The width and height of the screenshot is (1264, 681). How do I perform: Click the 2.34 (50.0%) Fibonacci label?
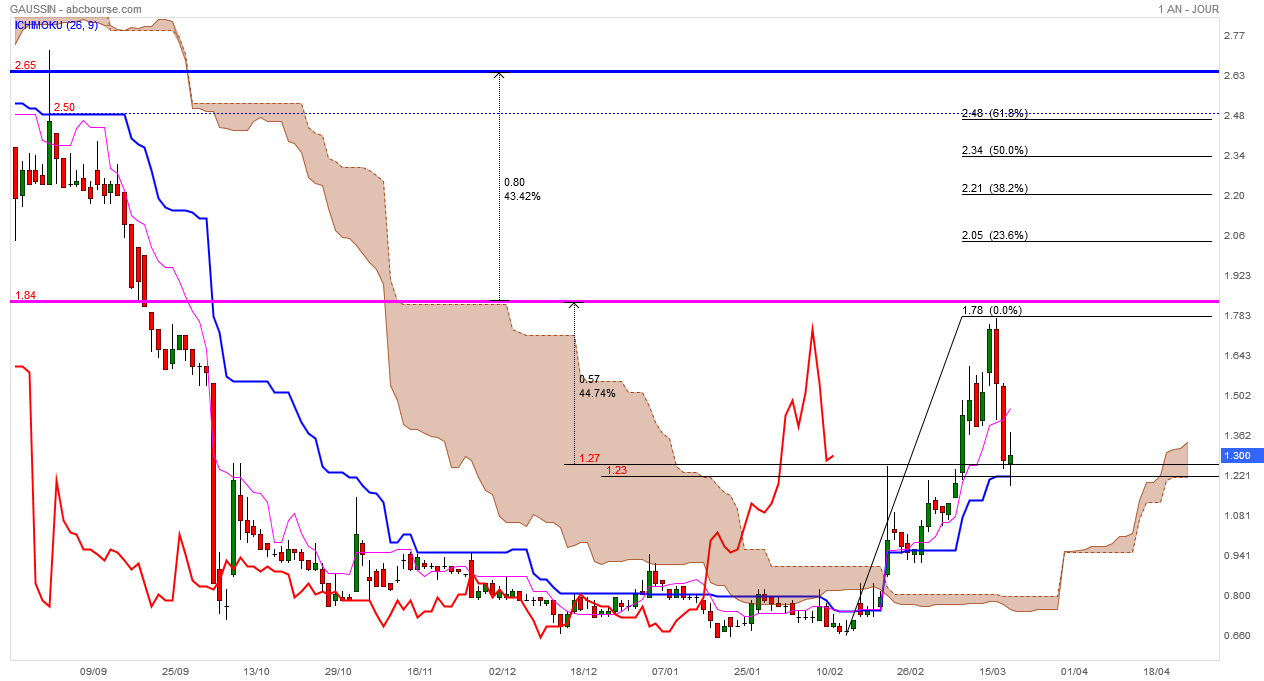pos(994,151)
